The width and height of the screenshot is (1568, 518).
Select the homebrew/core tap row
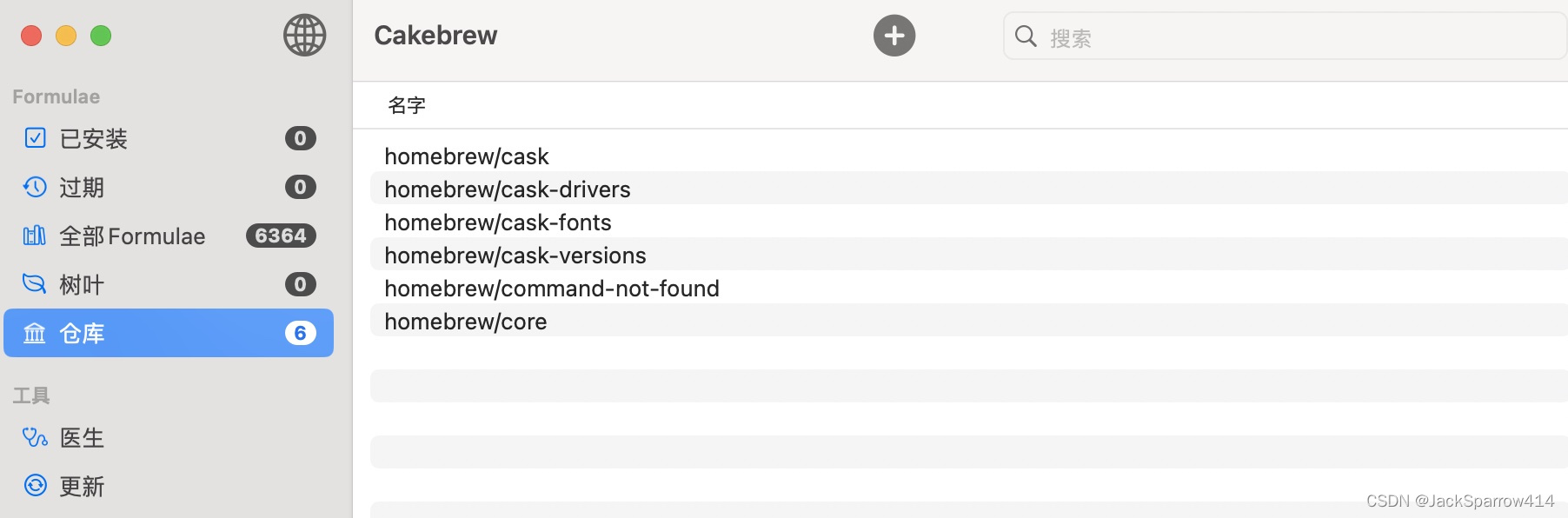click(x=466, y=322)
